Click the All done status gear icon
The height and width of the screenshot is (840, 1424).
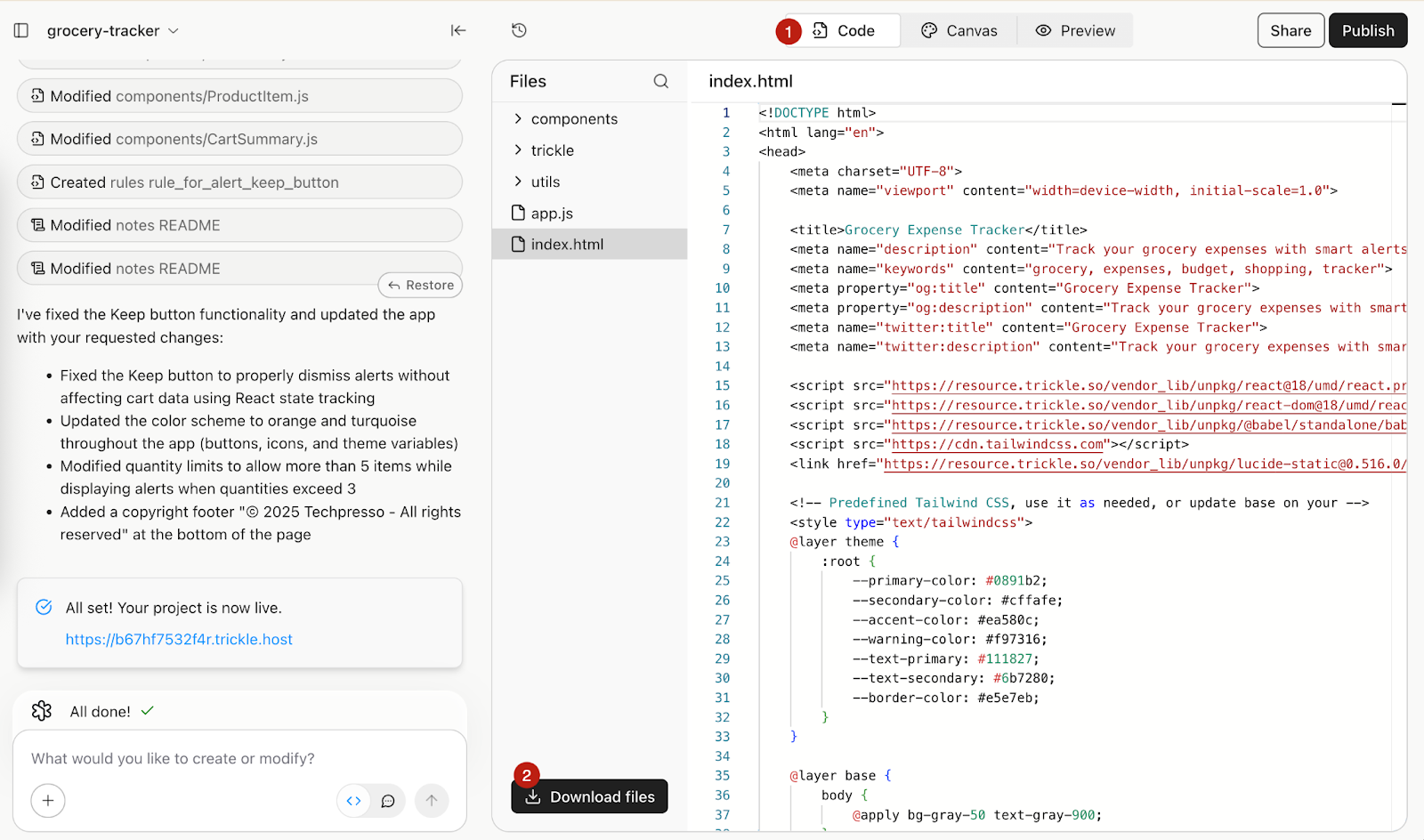coord(42,711)
